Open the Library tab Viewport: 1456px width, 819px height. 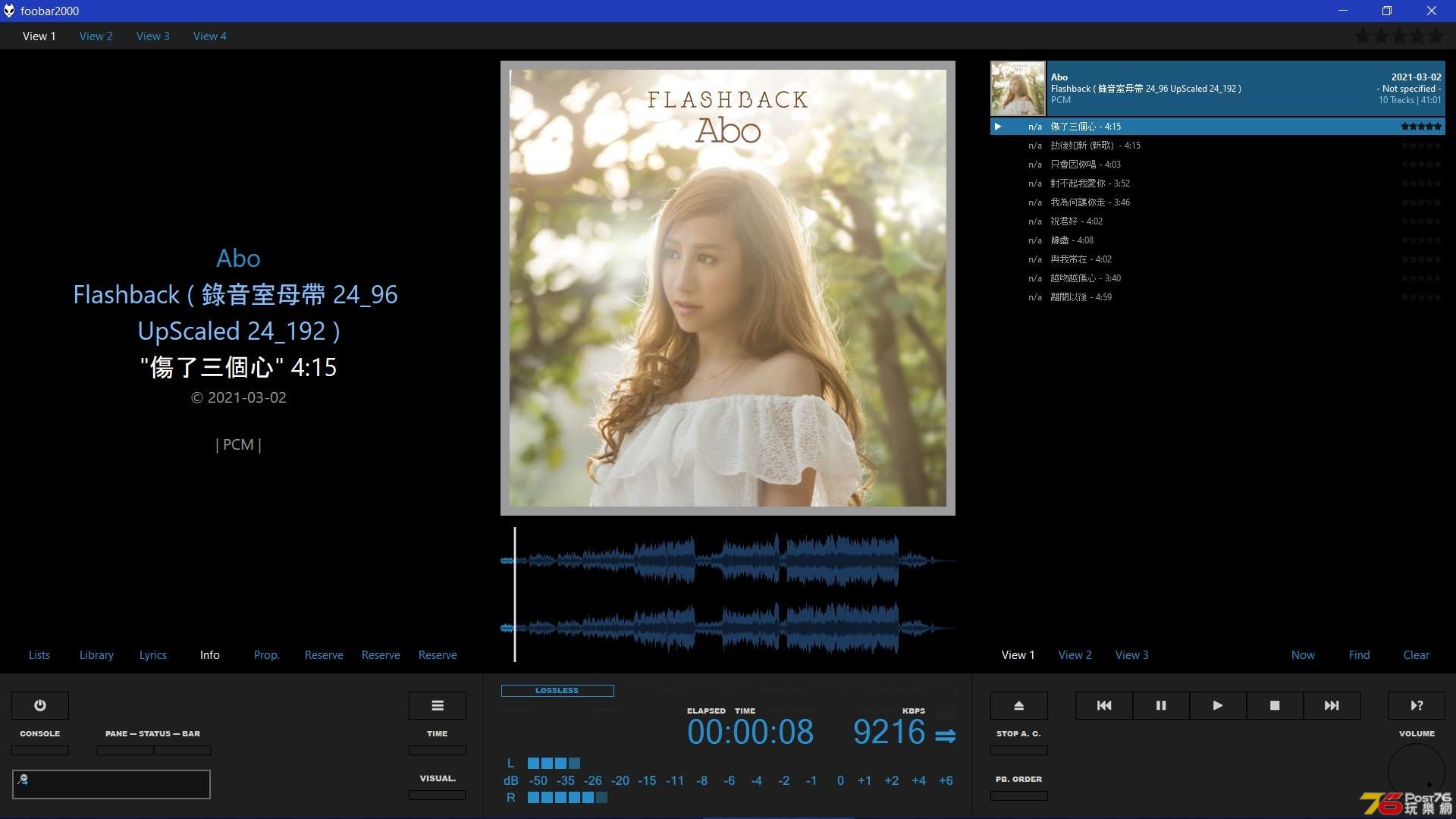[96, 654]
